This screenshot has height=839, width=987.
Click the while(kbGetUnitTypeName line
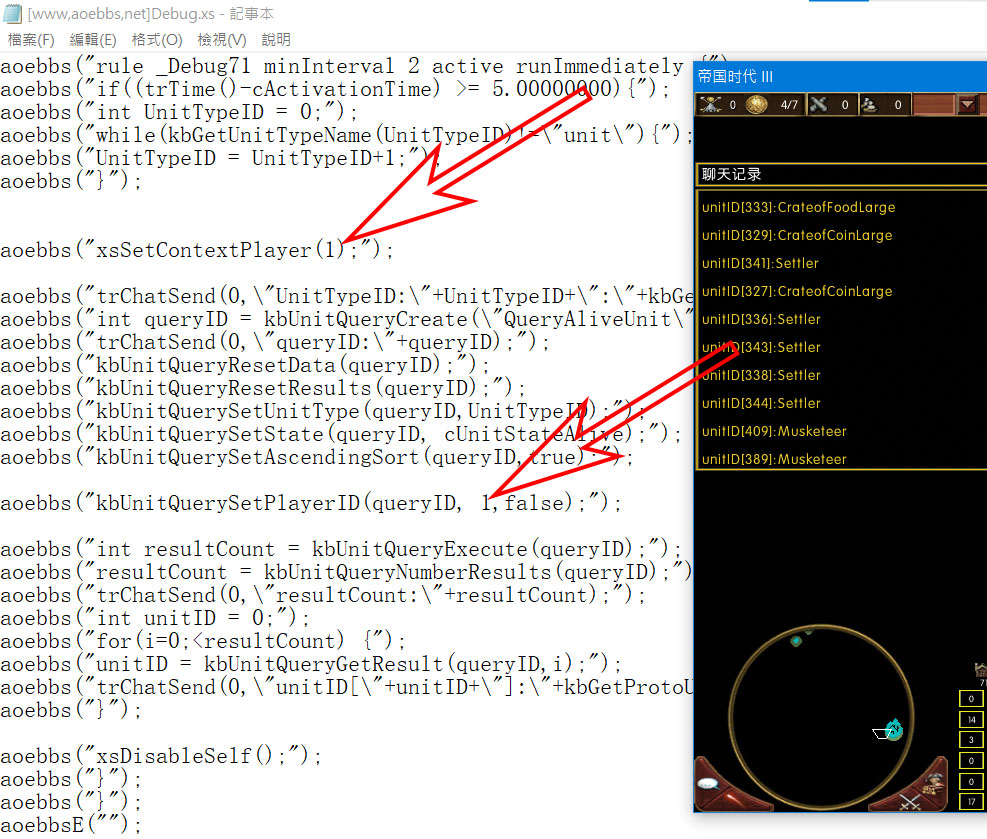click(x=346, y=135)
